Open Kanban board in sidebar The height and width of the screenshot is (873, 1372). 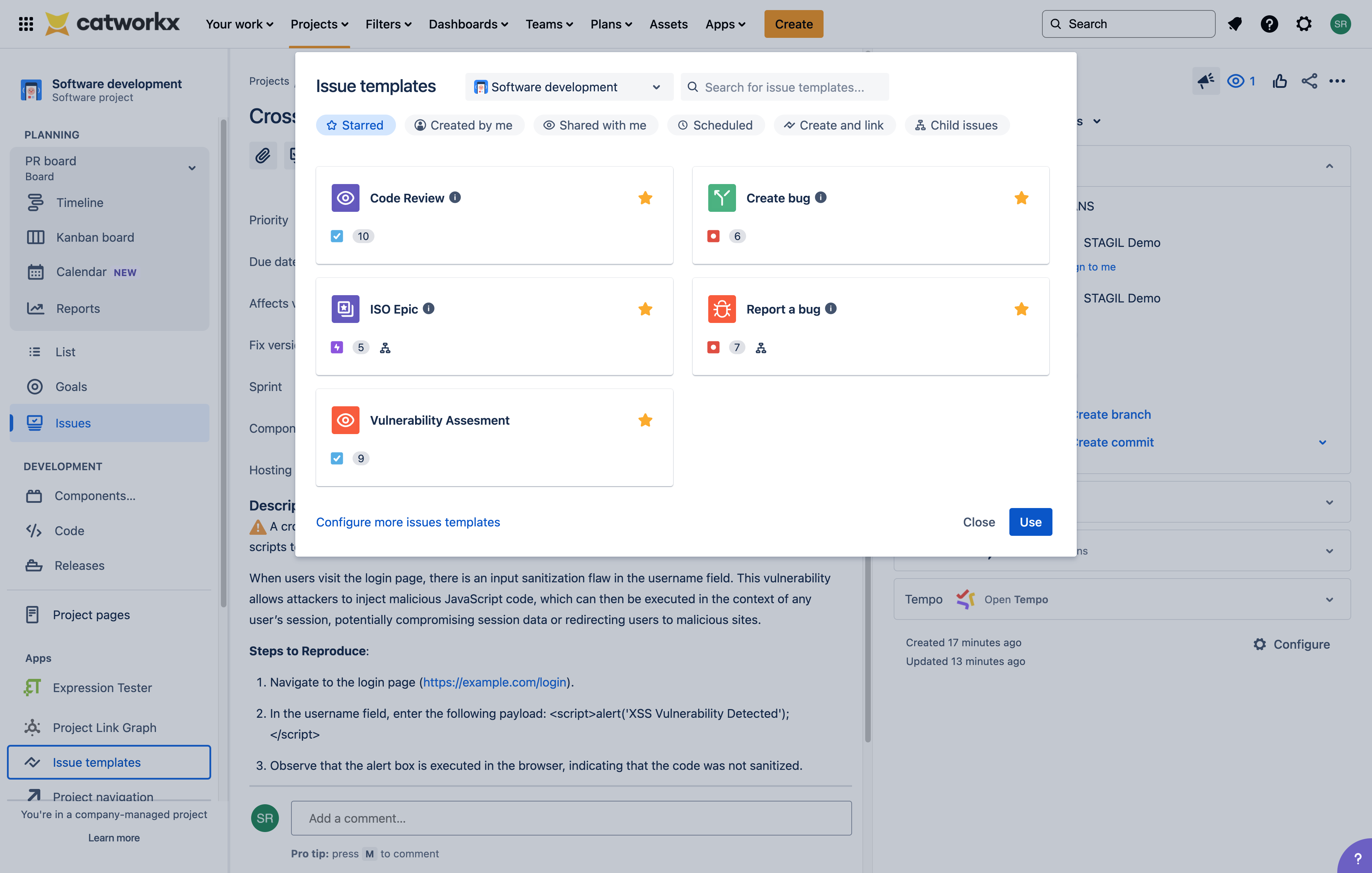click(109, 237)
